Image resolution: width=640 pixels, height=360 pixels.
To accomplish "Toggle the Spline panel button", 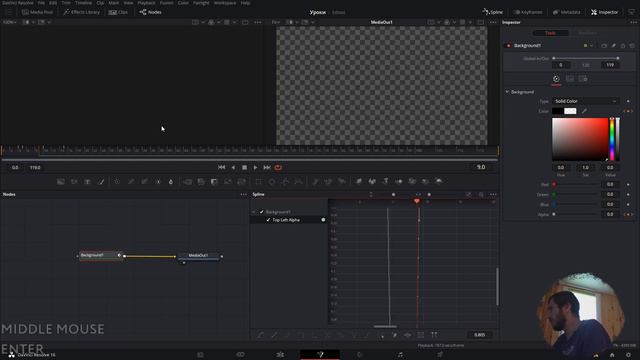I will [493, 12].
